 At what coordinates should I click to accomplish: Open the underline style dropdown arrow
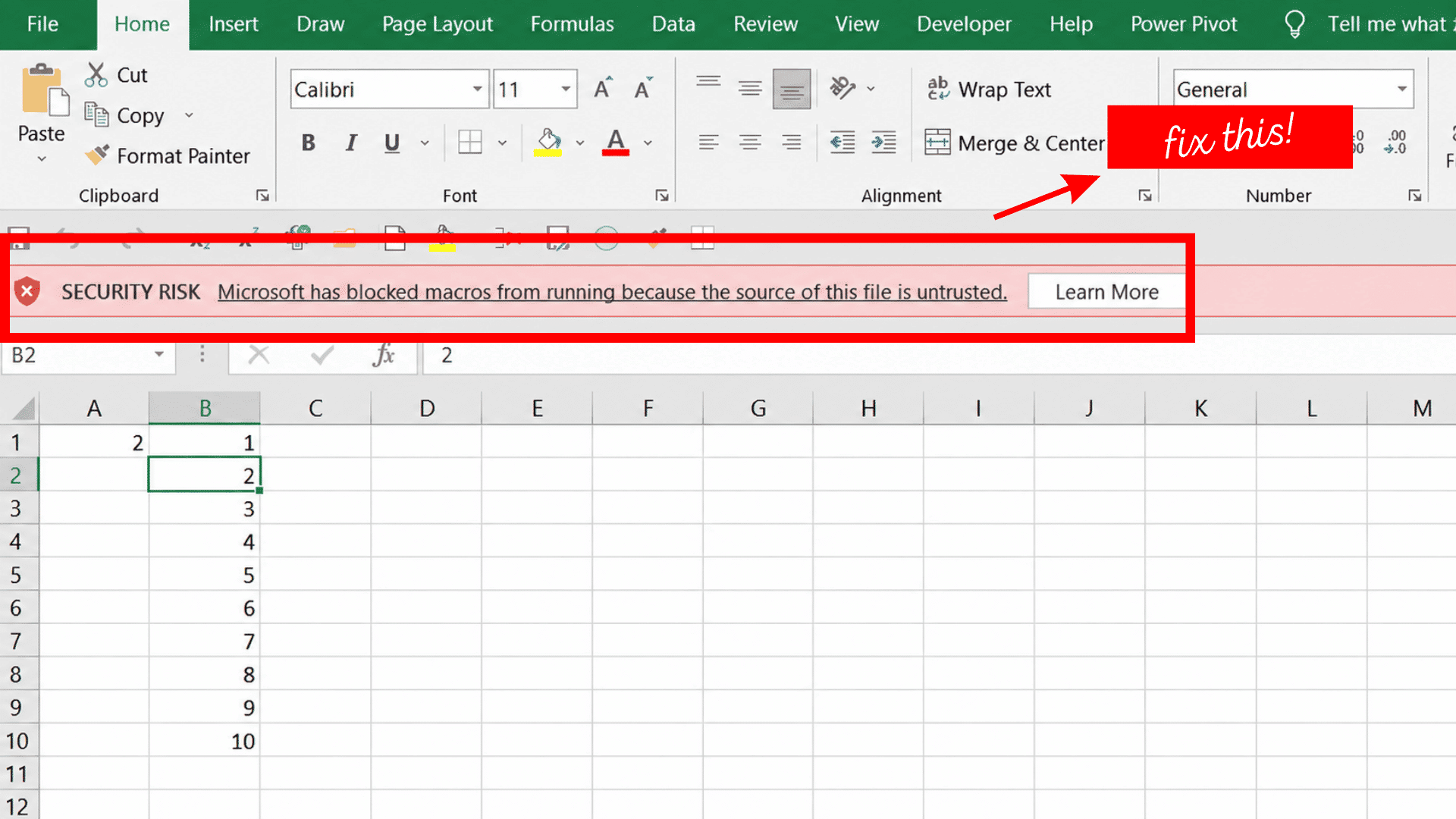point(425,143)
